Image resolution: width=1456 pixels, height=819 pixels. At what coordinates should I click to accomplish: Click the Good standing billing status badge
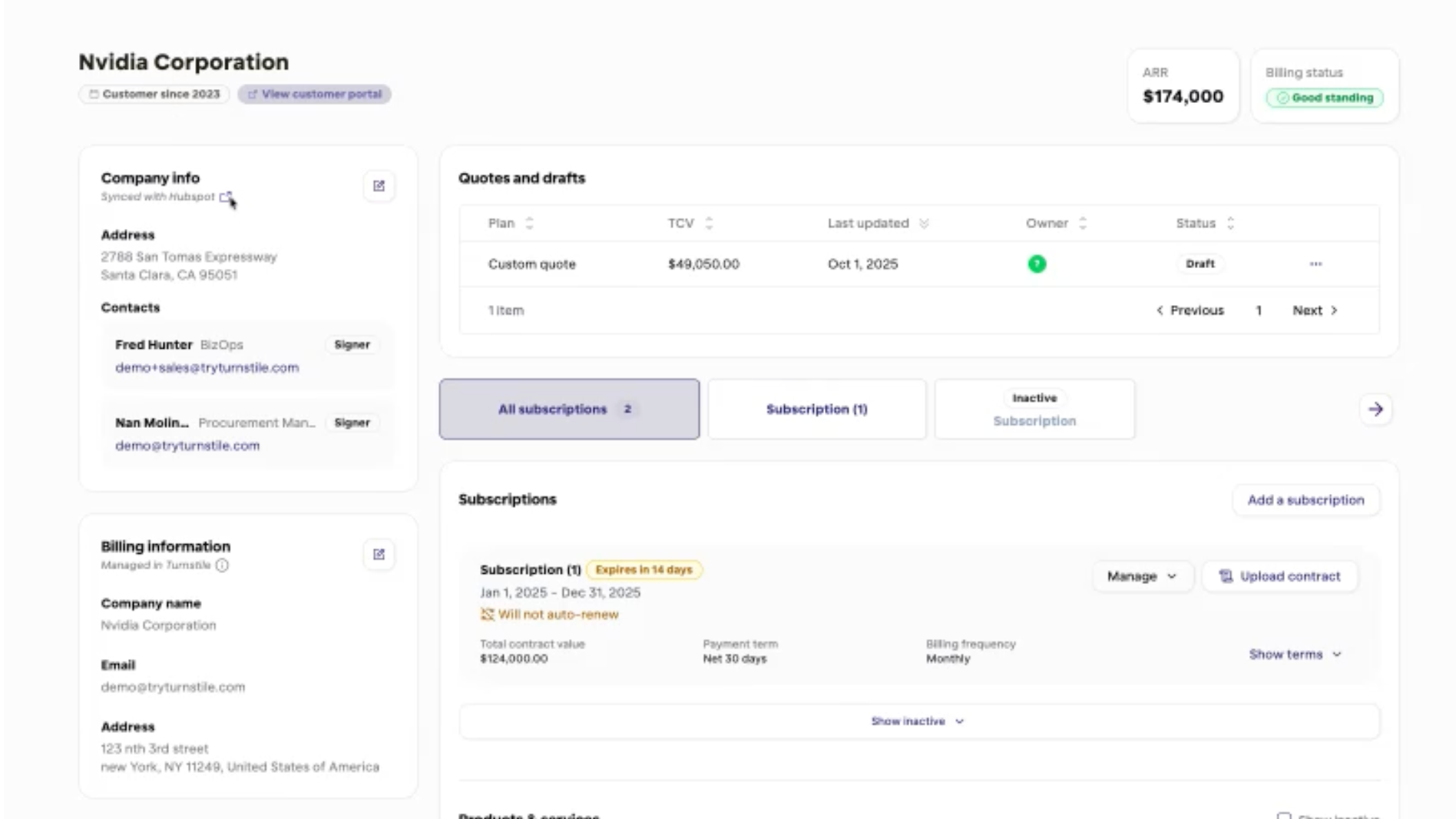click(1325, 98)
